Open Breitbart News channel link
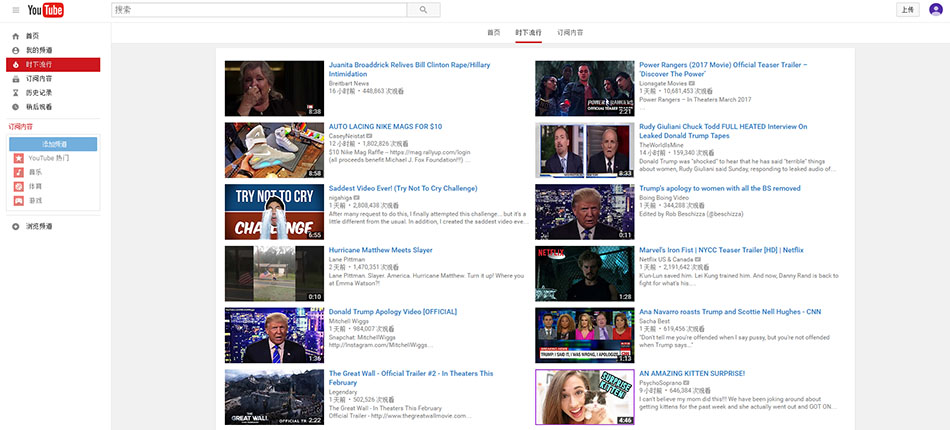The height and width of the screenshot is (430, 950). coord(348,83)
